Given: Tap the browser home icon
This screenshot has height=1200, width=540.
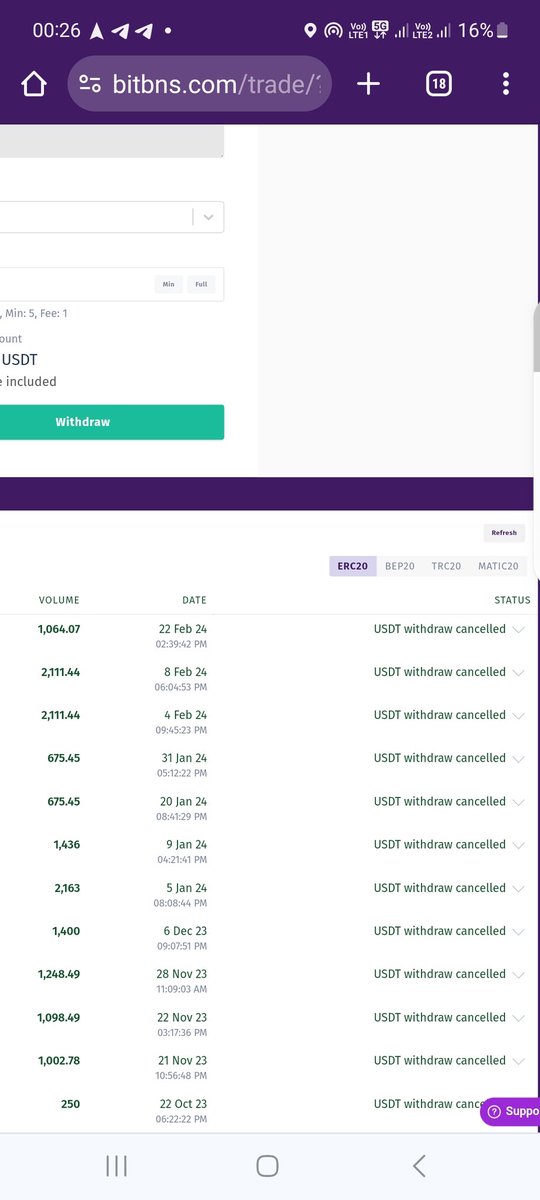Looking at the screenshot, I should coord(34,84).
